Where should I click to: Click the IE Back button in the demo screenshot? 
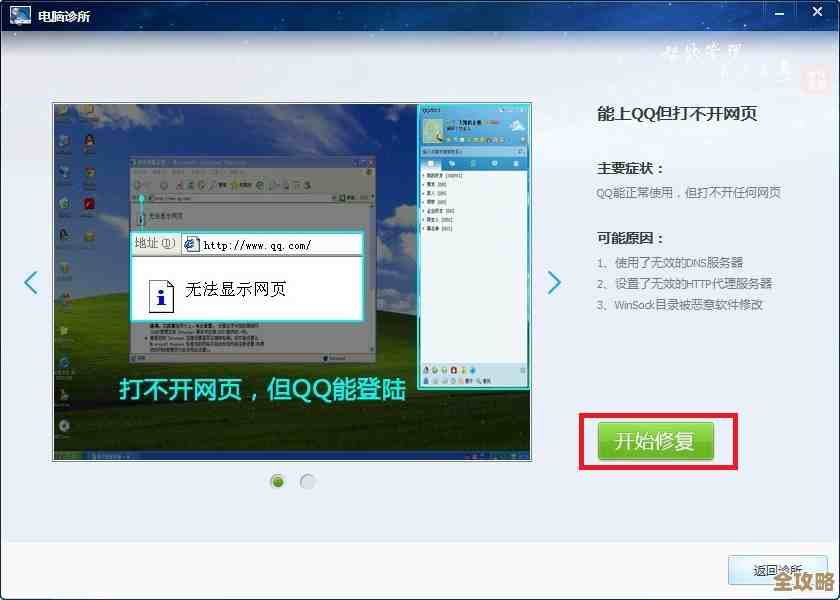138,184
